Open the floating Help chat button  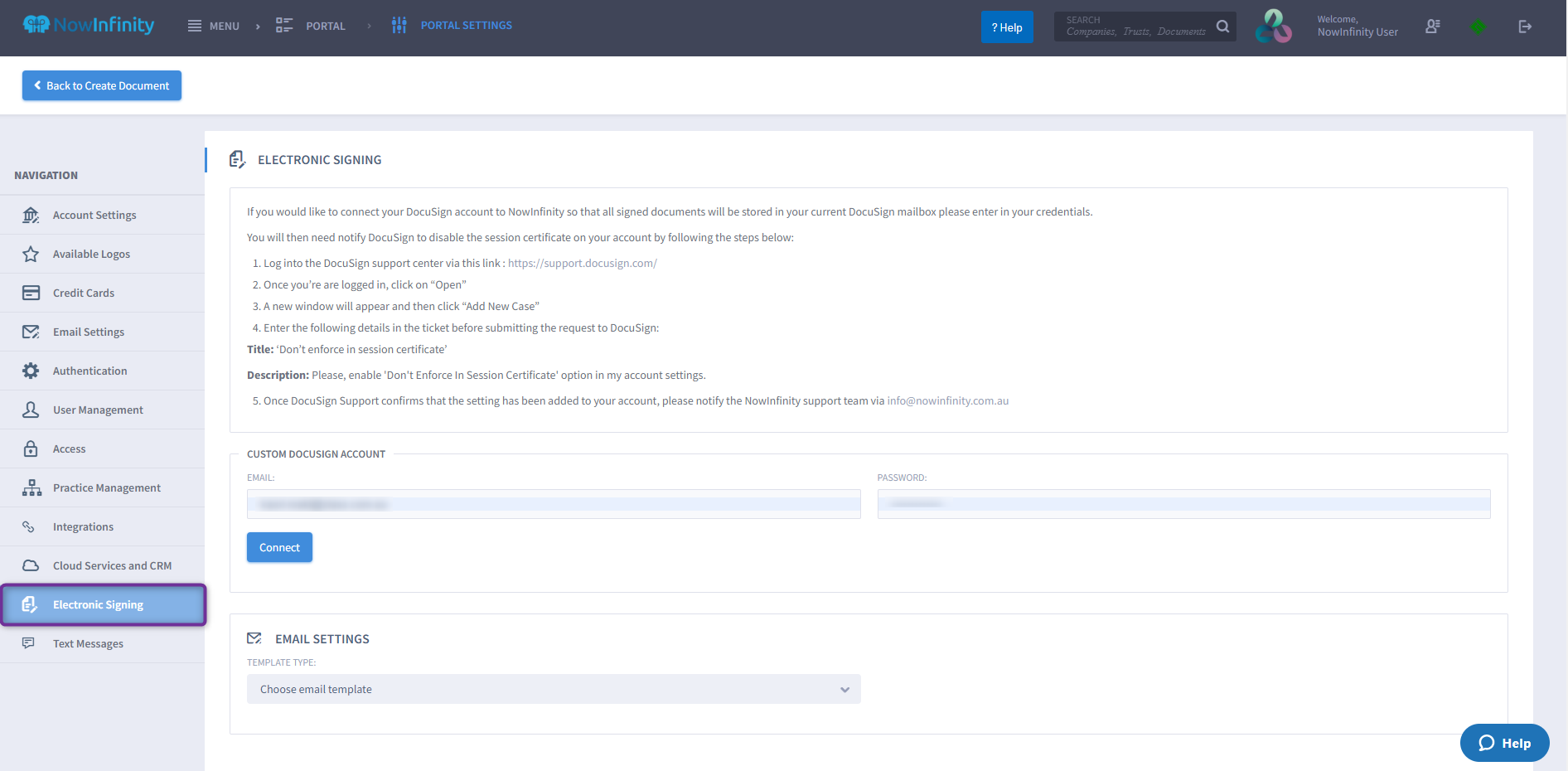coord(1504,743)
